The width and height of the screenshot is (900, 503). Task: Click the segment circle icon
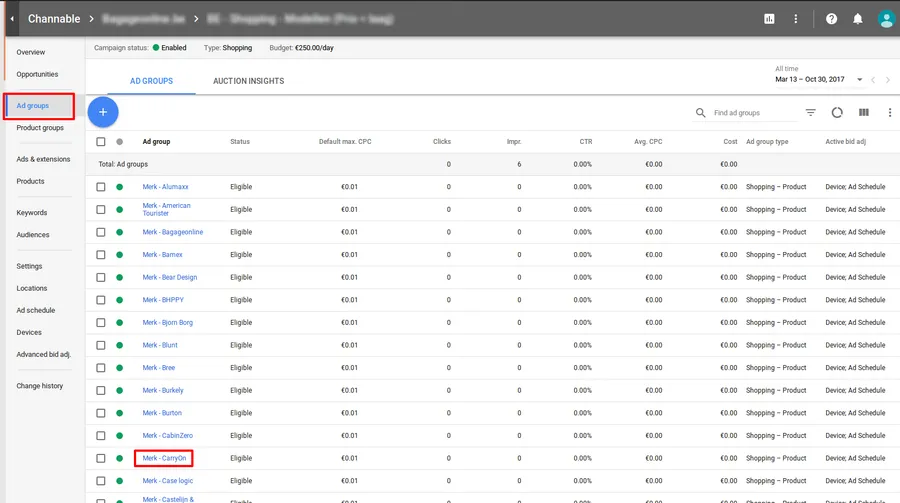point(838,113)
